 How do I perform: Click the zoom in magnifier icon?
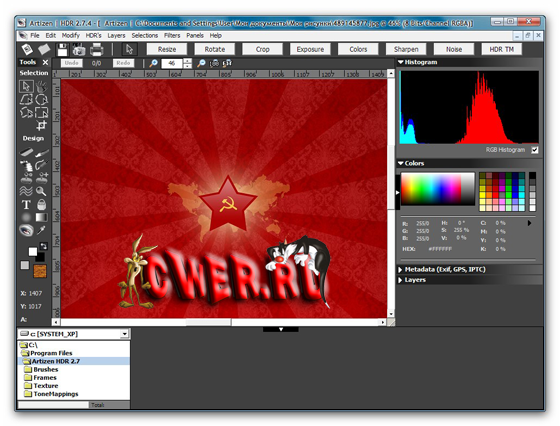click(153, 63)
